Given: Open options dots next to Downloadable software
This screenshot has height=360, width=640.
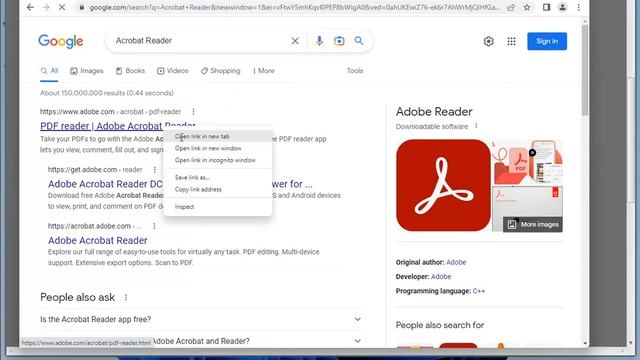Looking at the screenshot, I should (476, 126).
